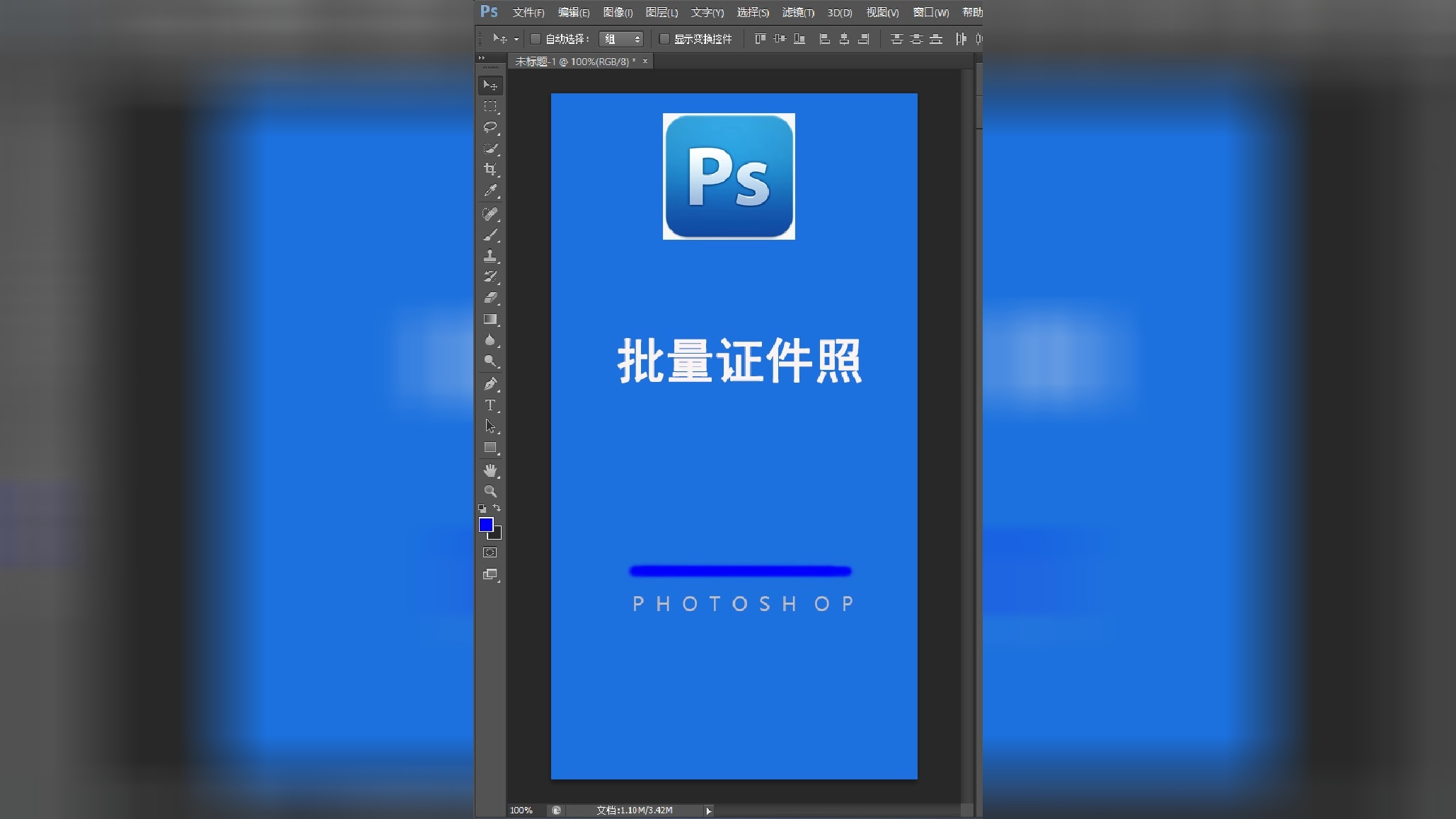Open the 文件(F) menu

point(528,12)
